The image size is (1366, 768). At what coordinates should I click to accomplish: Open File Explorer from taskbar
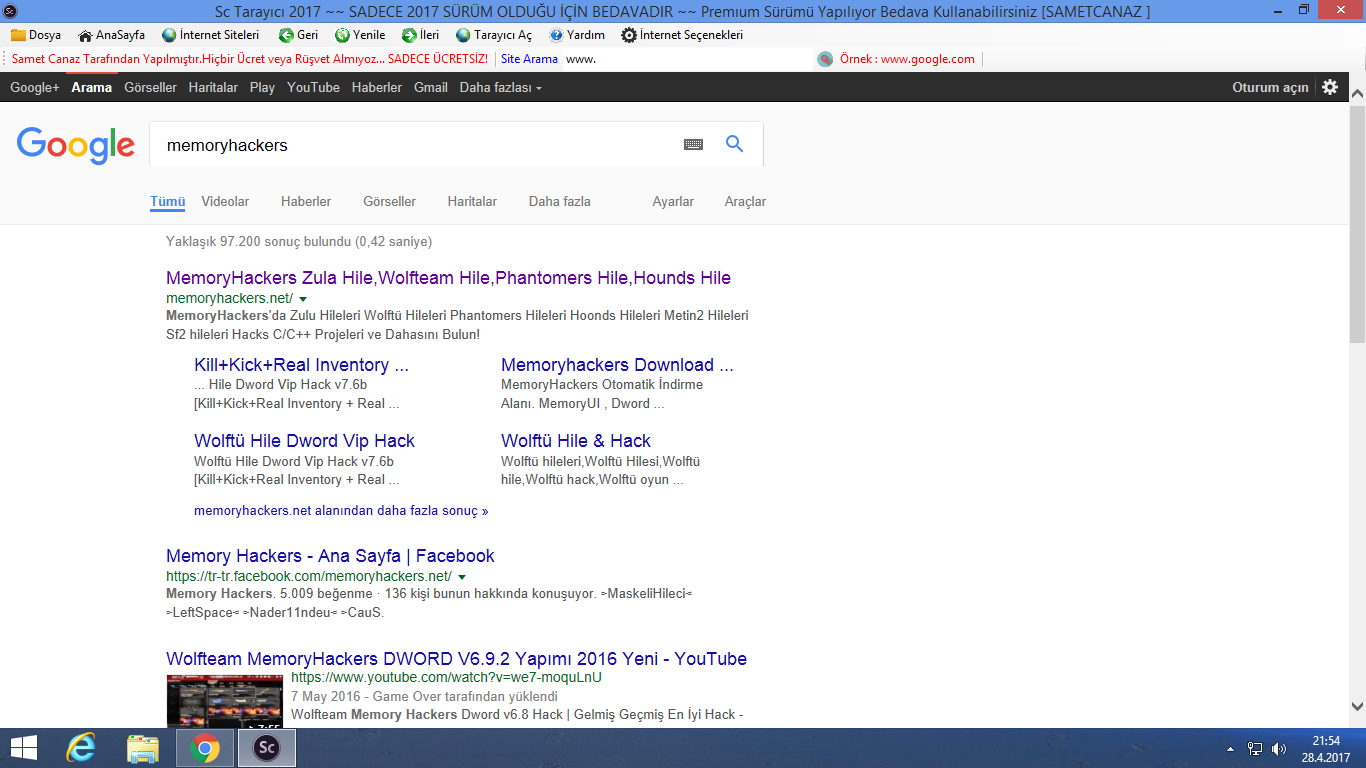(143, 748)
